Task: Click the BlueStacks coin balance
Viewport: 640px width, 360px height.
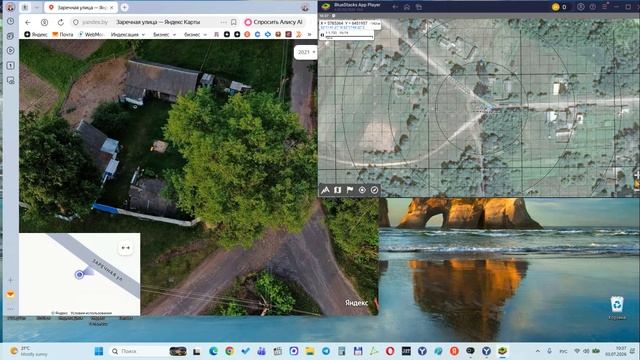Action: pyautogui.click(x=559, y=7)
